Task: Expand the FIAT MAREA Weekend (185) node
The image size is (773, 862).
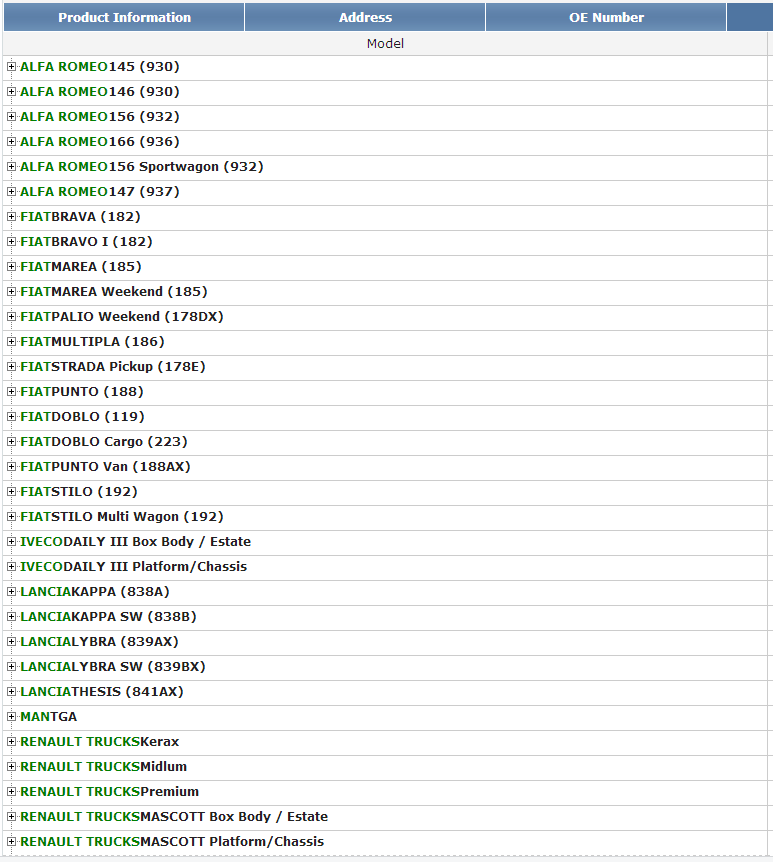Action: point(11,292)
